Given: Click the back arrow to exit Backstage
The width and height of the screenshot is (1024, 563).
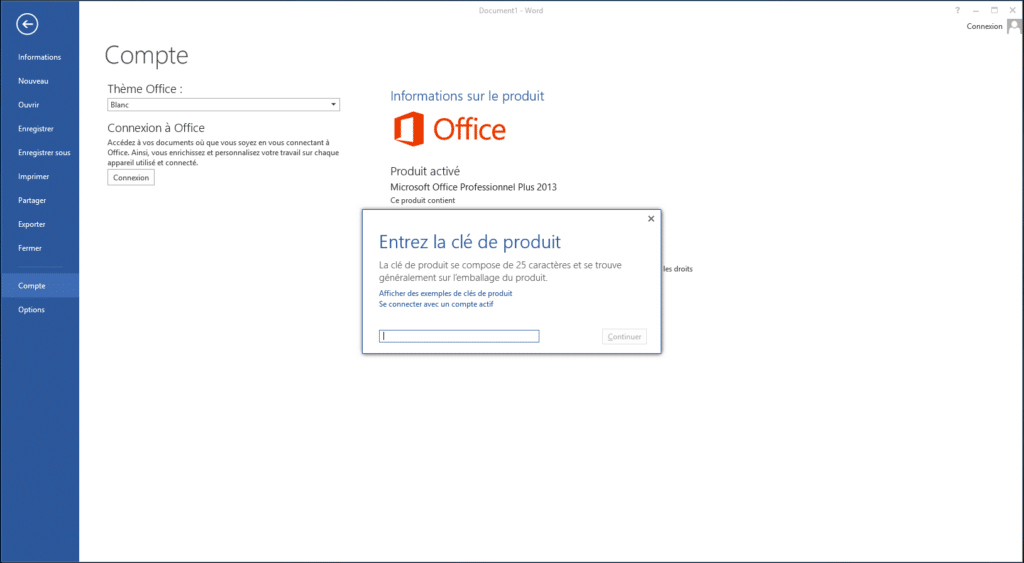Looking at the screenshot, I should click(x=27, y=24).
